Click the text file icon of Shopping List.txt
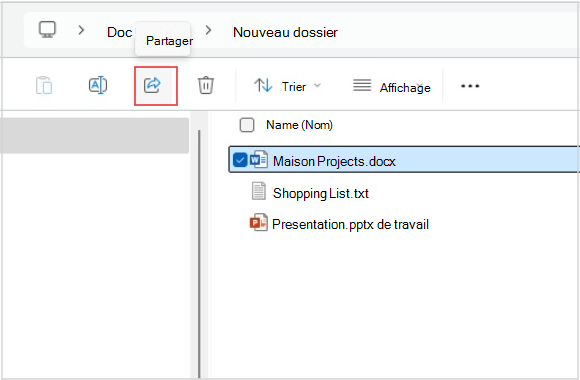The width and height of the screenshot is (580, 380). click(259, 191)
